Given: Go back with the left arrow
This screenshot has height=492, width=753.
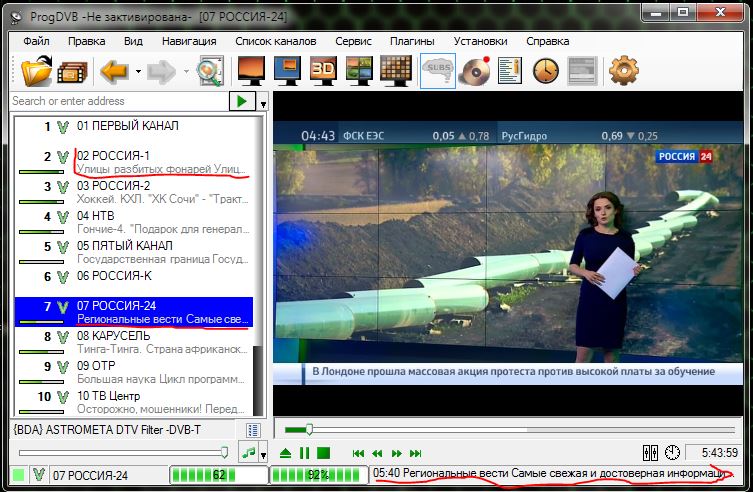Looking at the screenshot, I should pyautogui.click(x=113, y=71).
